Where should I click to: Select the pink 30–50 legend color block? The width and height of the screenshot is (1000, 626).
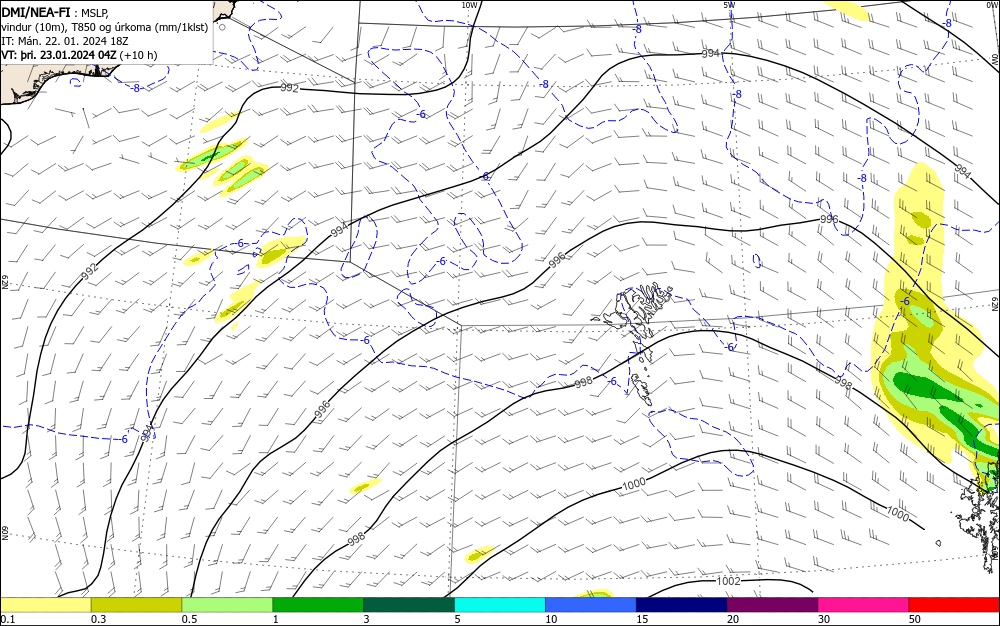pyautogui.click(x=864, y=605)
